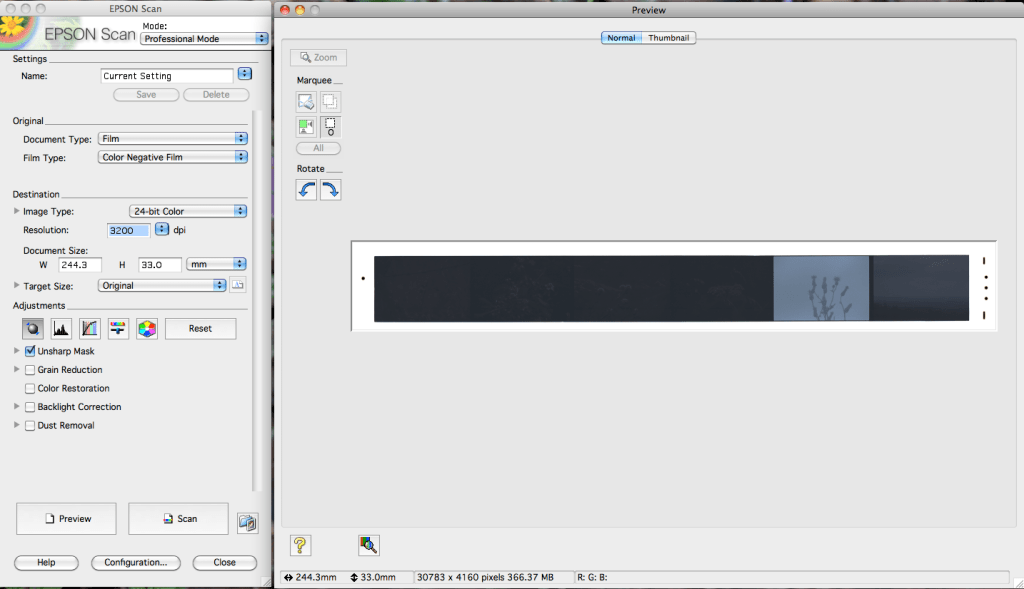Enable the Grain Reduction checkbox
Screen dimensions: 1024x589
coord(30,370)
